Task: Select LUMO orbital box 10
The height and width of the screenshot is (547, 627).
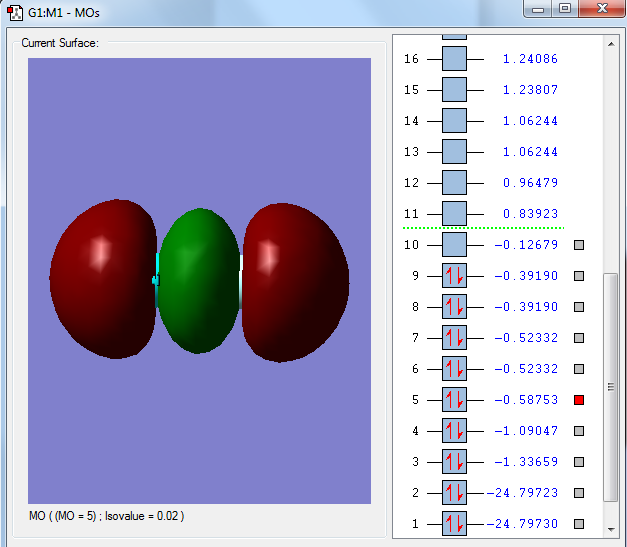Action: (x=454, y=245)
